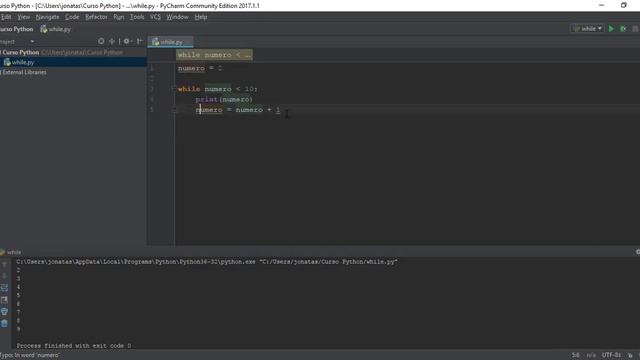Open the Navigate menu

click(47, 17)
